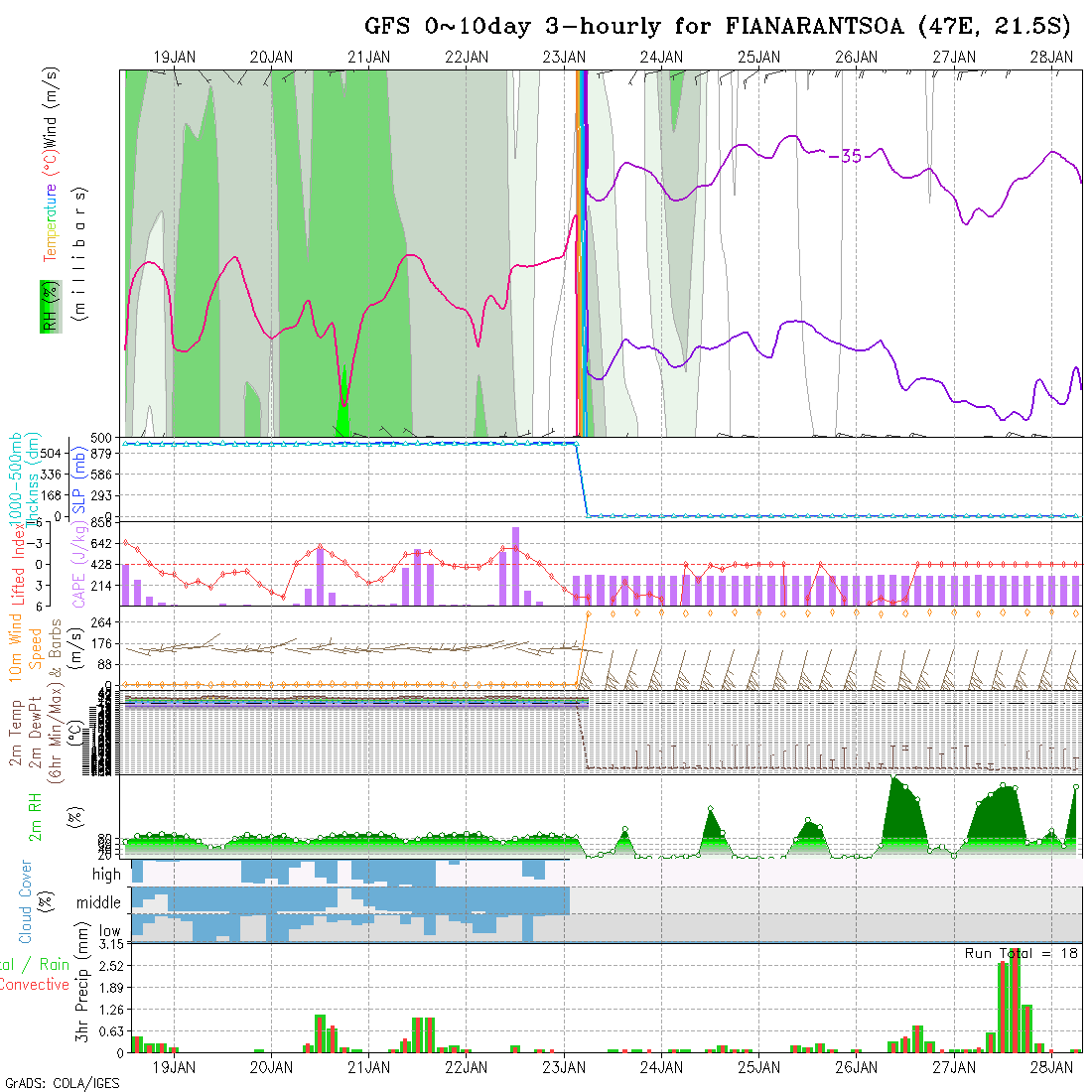This screenshot has height=1092, width=1092.
Task: Click the purple -35 contour label
Action: click(845, 156)
